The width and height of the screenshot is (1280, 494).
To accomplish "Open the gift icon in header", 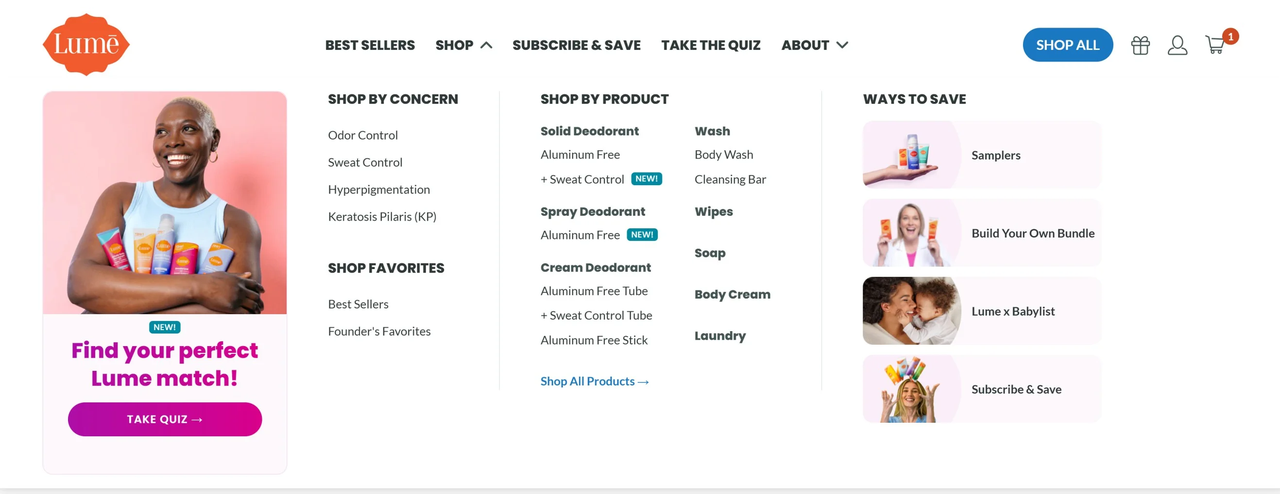I will coord(1140,45).
